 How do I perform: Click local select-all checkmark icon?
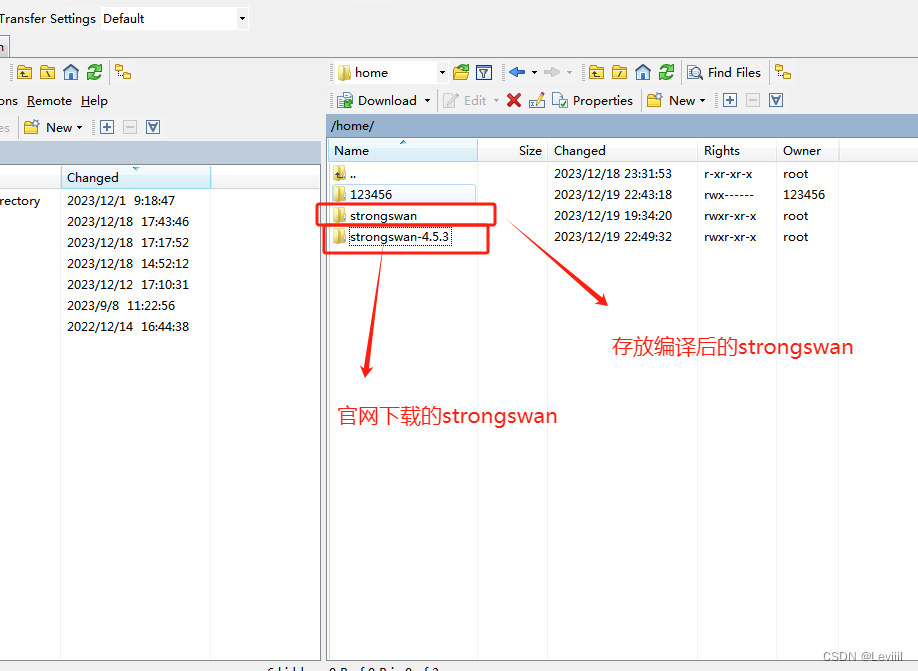(153, 127)
